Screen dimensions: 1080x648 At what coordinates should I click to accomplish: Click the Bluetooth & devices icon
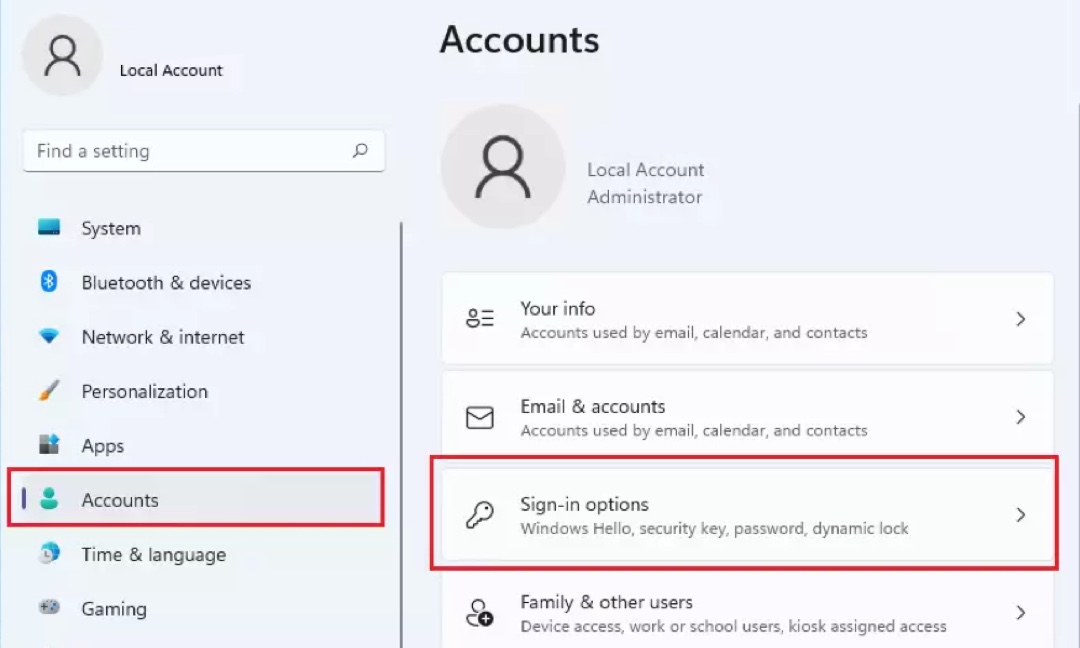(49, 282)
